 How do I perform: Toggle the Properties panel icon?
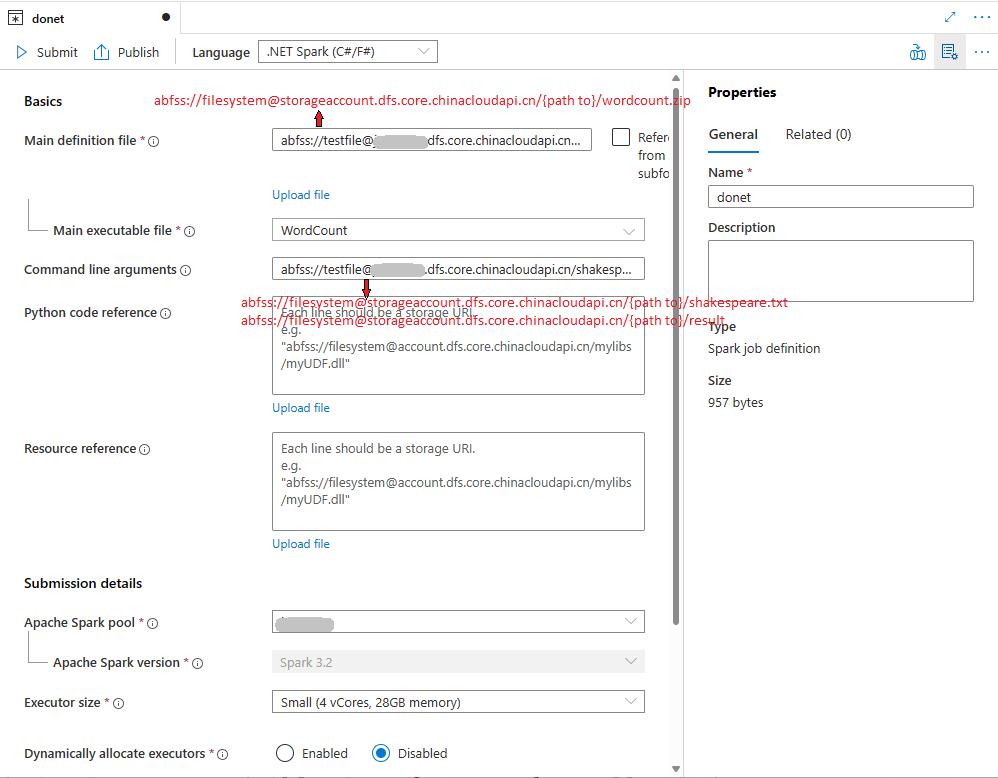[x=950, y=52]
